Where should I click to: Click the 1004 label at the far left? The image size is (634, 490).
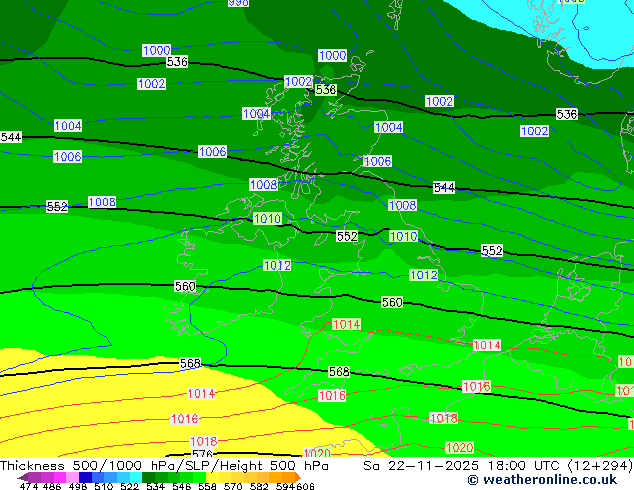click(x=68, y=126)
